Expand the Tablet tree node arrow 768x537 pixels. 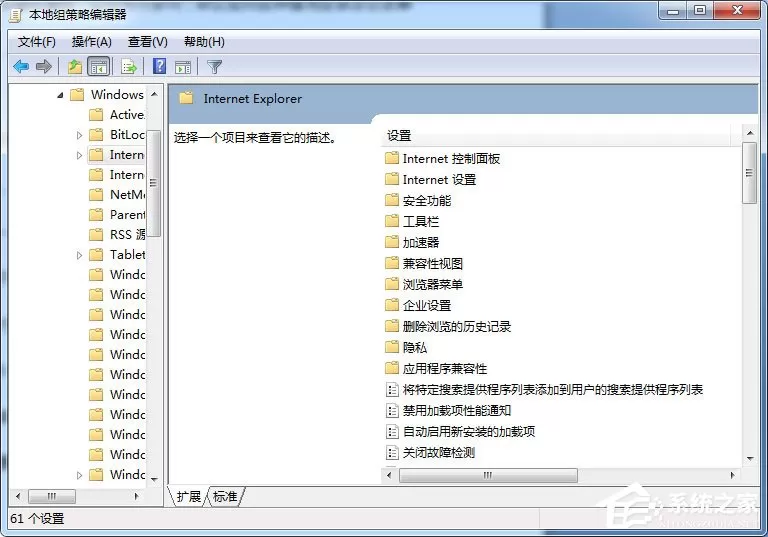(x=79, y=255)
